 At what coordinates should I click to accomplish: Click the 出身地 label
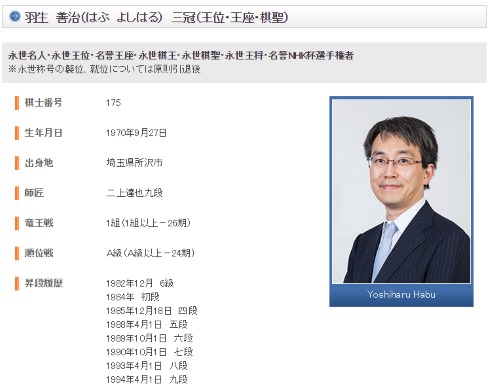(39, 163)
